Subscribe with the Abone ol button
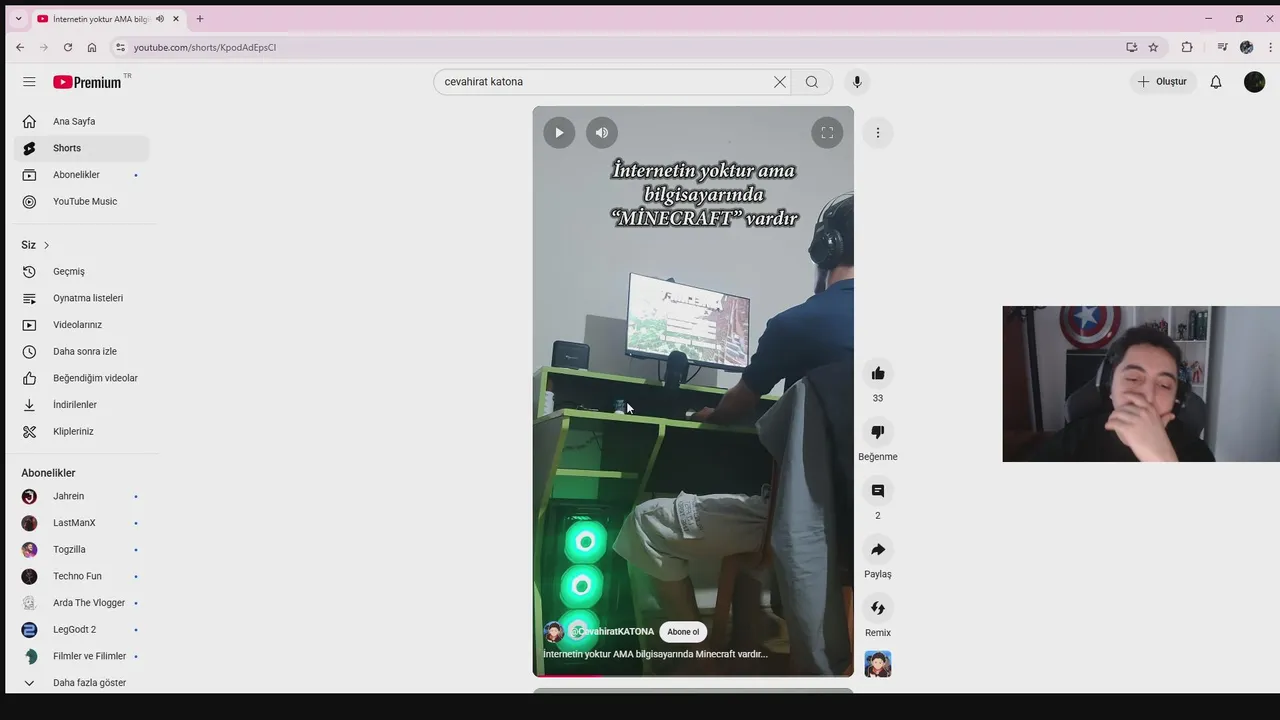The height and width of the screenshot is (720, 1280). pos(683,632)
